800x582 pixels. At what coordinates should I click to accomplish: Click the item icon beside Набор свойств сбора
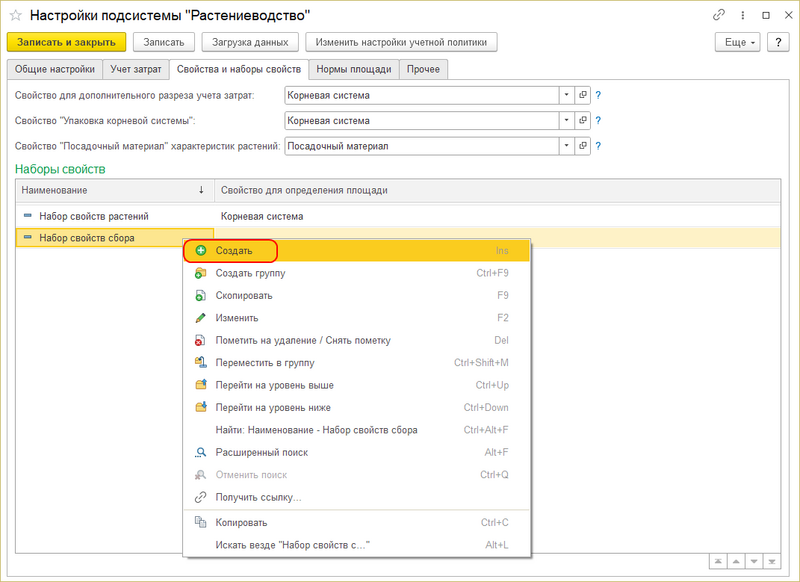[28, 237]
